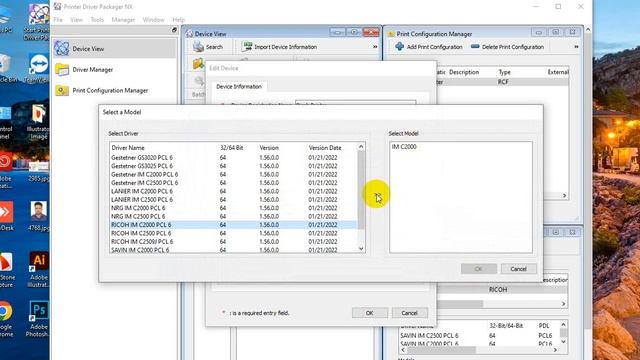Click Cancel in Select a Model dialog
Screen dimensions: 640x360
pos(518,269)
